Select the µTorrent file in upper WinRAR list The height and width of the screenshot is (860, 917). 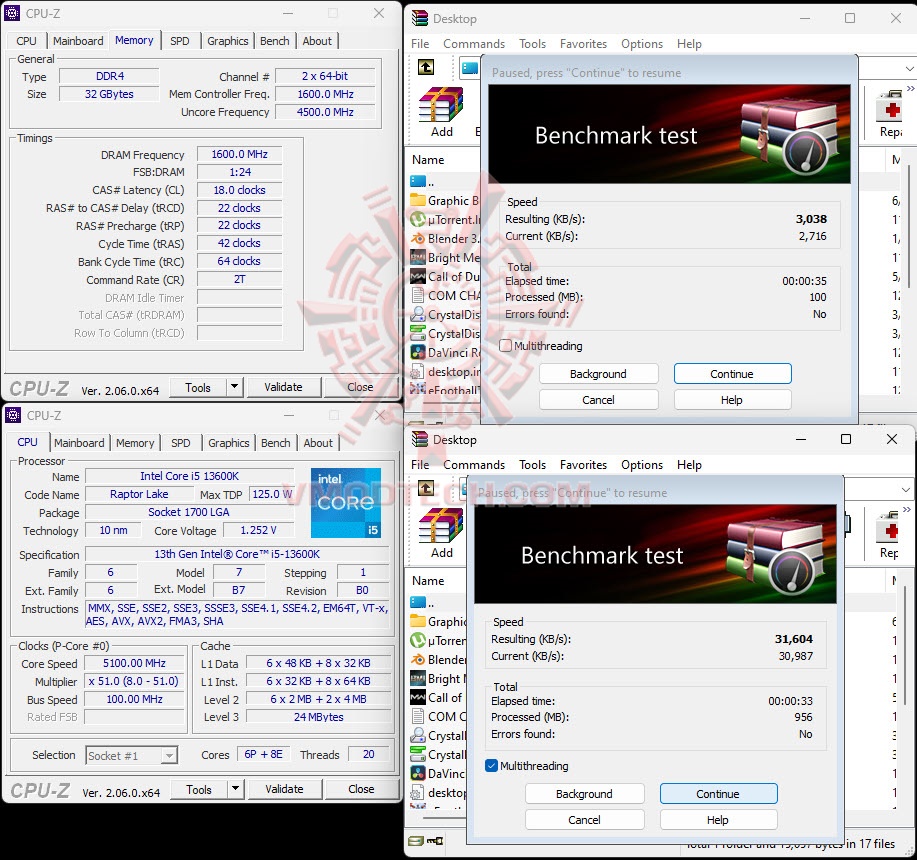(x=445, y=220)
